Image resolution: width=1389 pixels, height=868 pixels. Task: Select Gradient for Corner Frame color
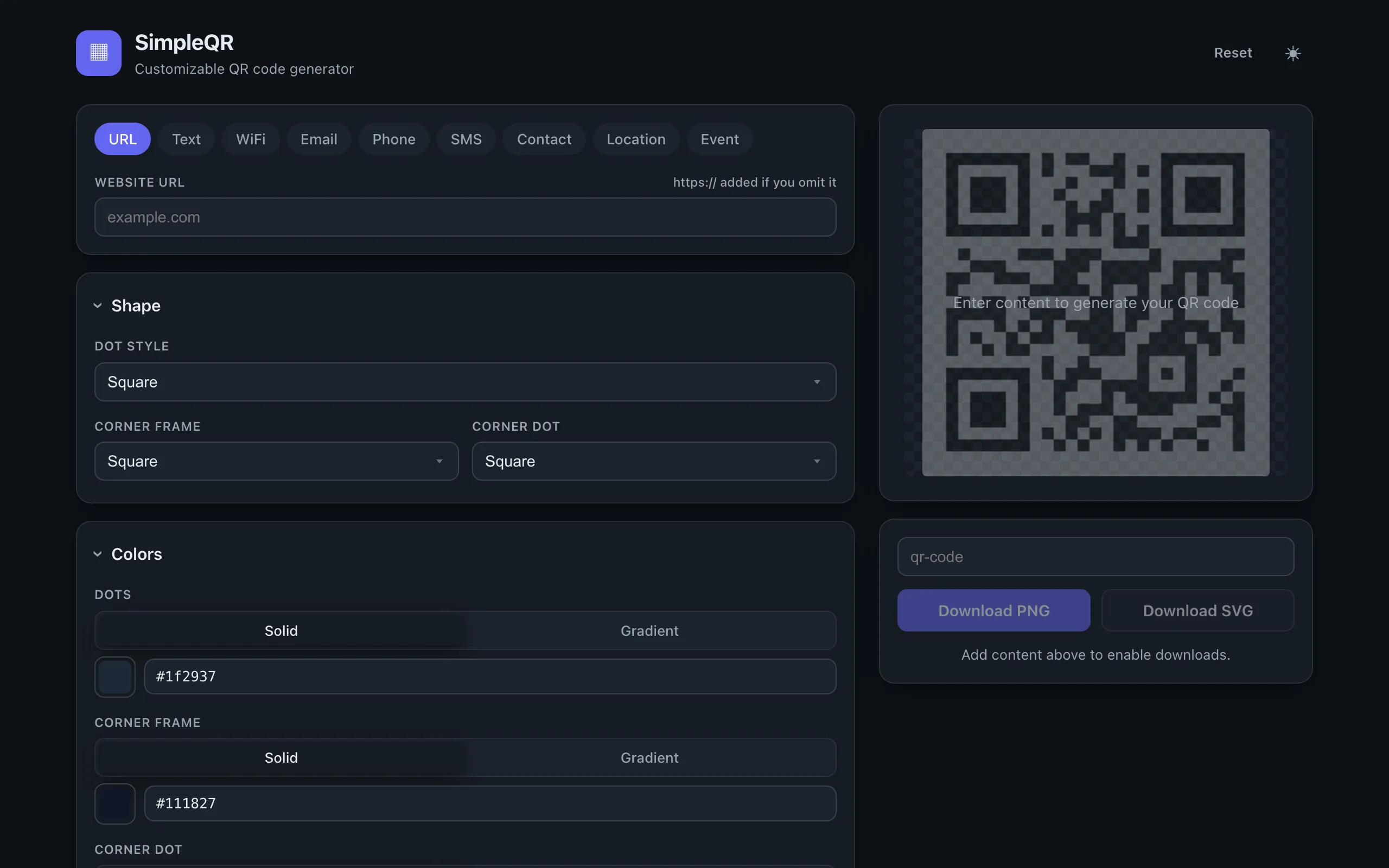pos(649,757)
